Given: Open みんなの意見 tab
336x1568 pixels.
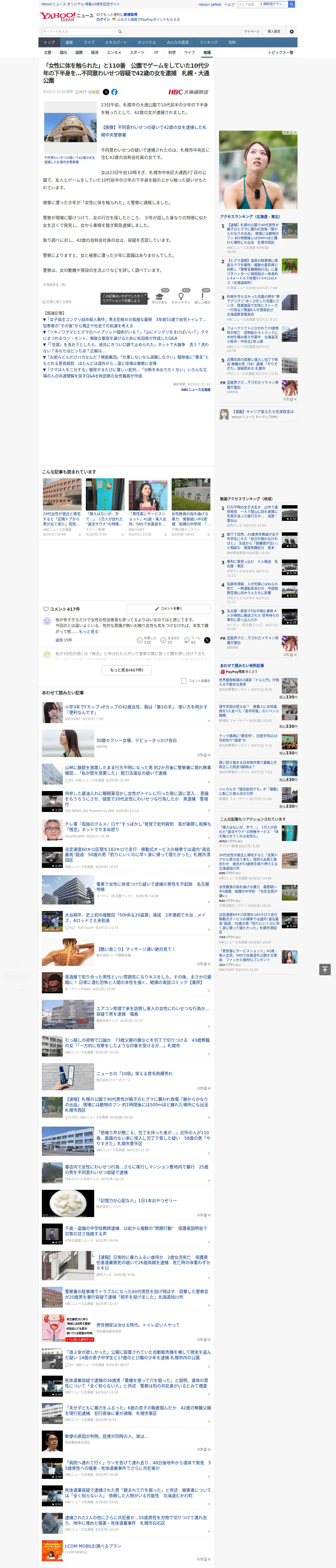Looking at the screenshot, I should pos(178,43).
